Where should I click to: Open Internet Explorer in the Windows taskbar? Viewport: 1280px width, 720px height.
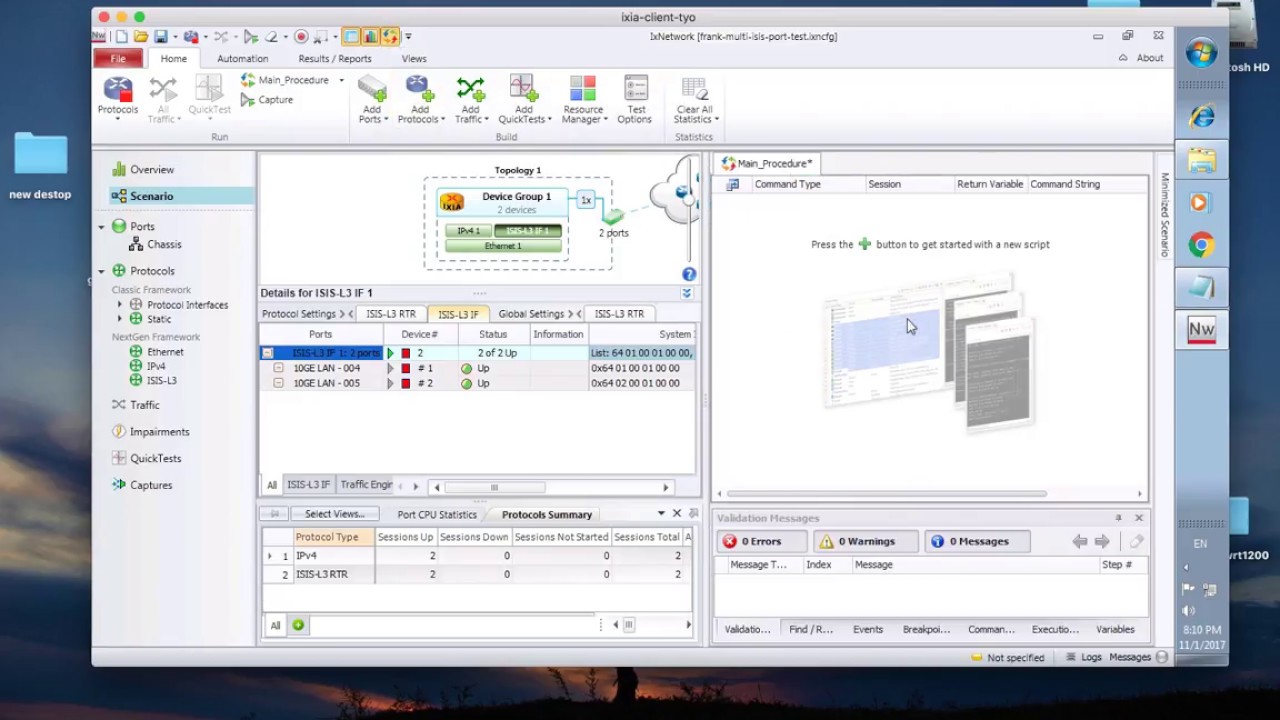click(x=1201, y=118)
